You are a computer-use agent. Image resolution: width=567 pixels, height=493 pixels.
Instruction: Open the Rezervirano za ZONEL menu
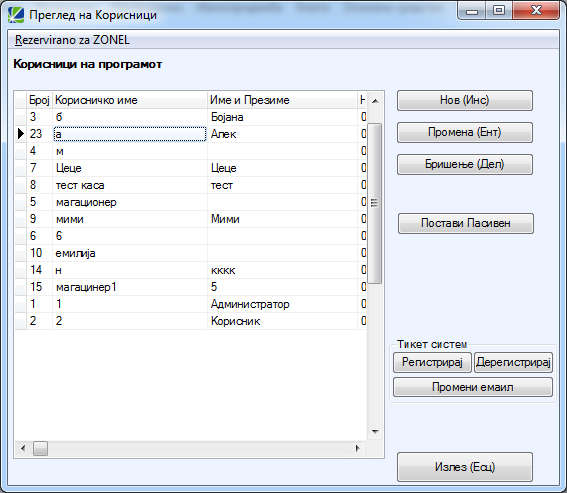[x=72, y=40]
